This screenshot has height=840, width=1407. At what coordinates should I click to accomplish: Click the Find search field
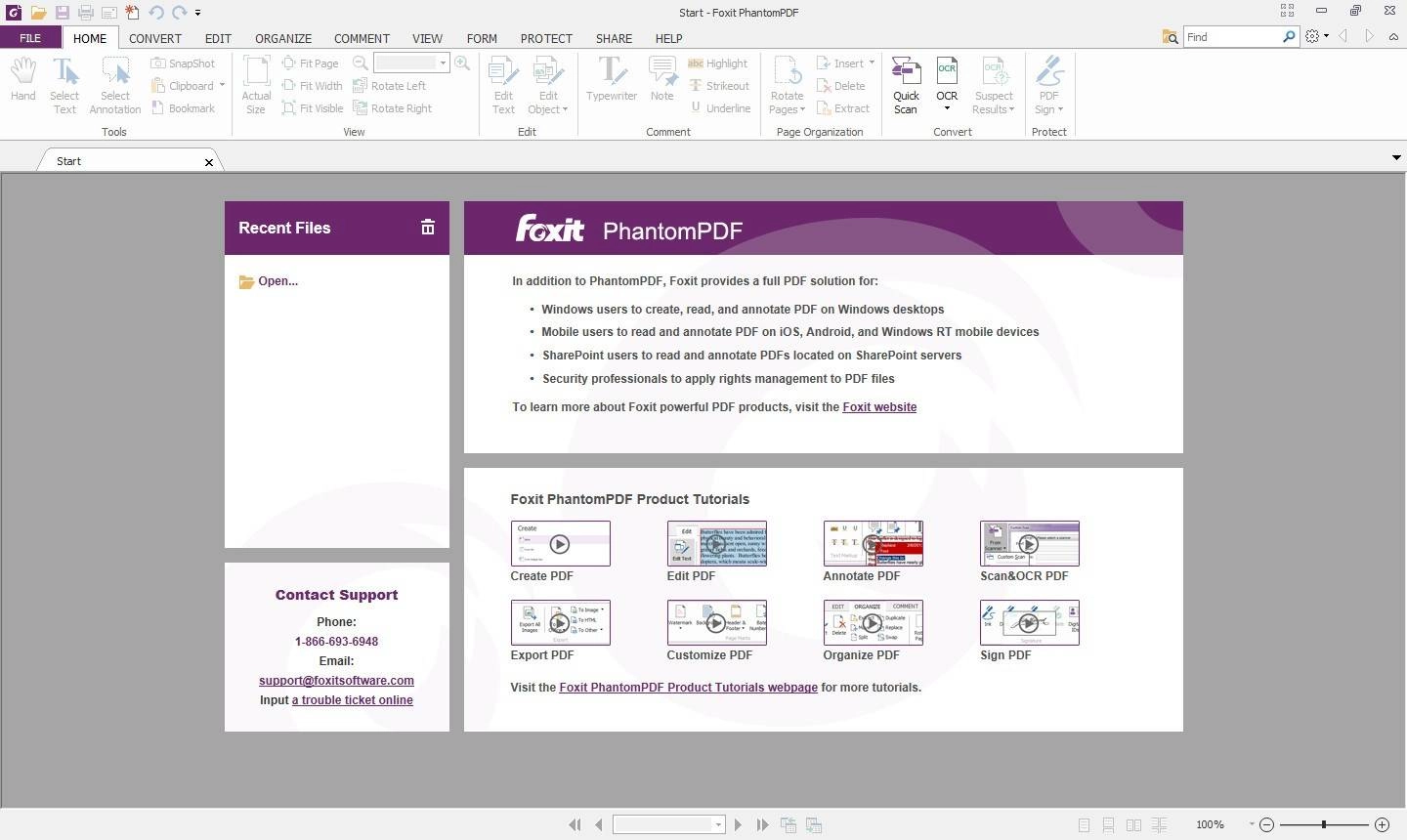pyautogui.click(x=1231, y=37)
